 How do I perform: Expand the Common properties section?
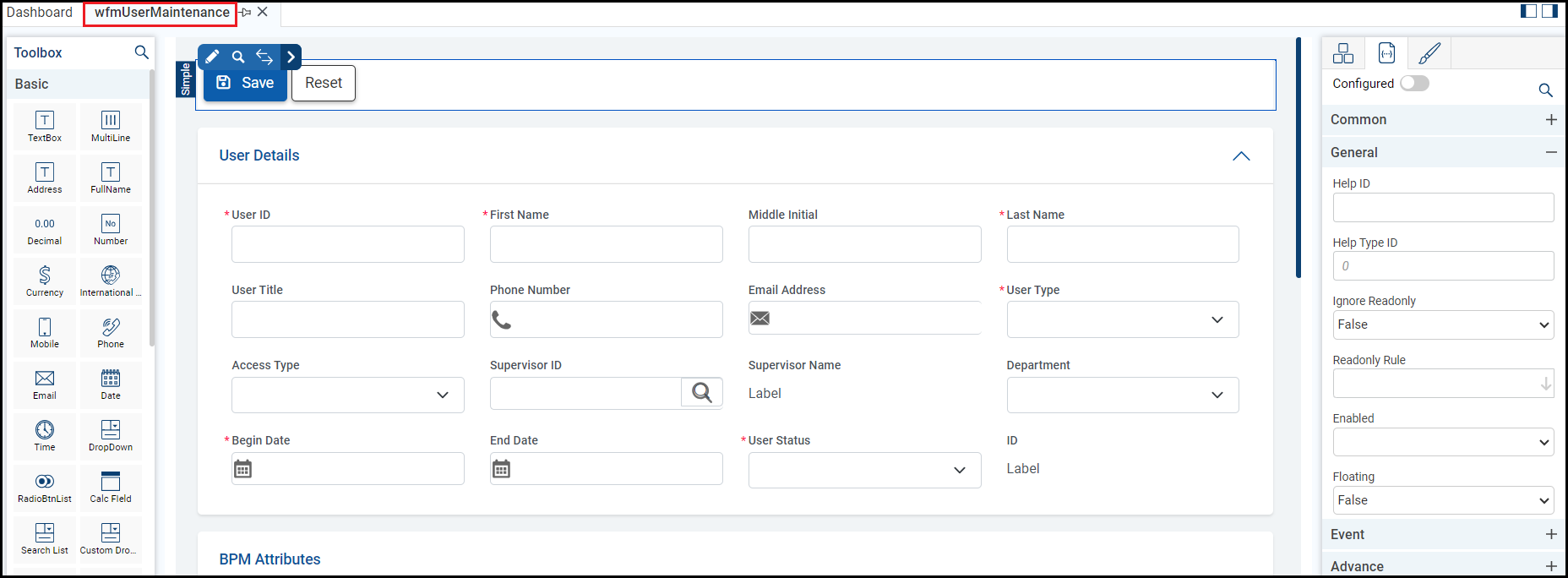tap(1551, 120)
